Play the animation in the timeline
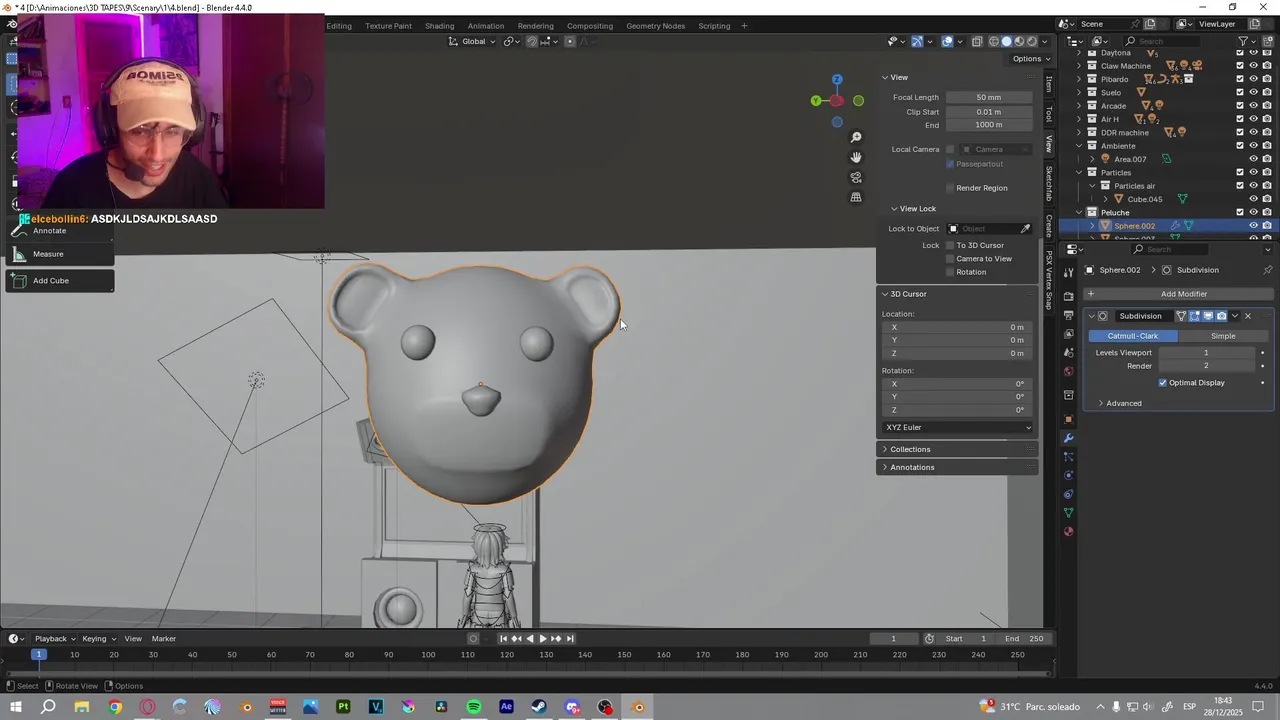This screenshot has height=720, width=1280. [543, 639]
